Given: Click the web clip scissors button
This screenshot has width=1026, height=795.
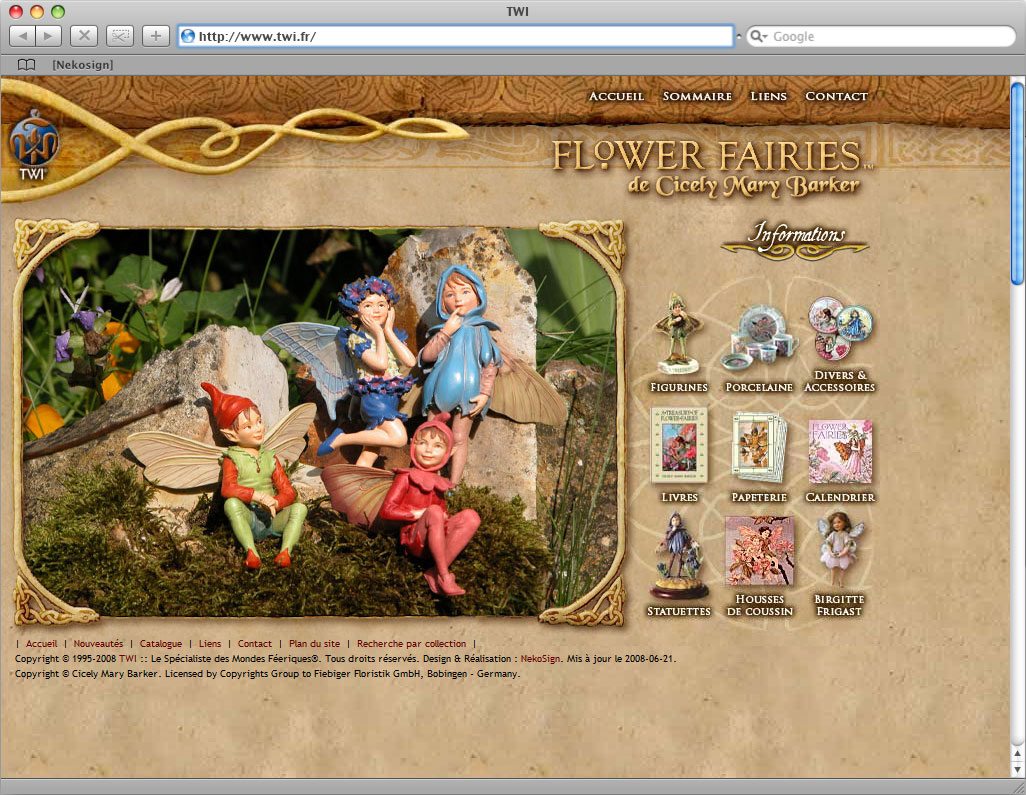Looking at the screenshot, I should 120,36.
